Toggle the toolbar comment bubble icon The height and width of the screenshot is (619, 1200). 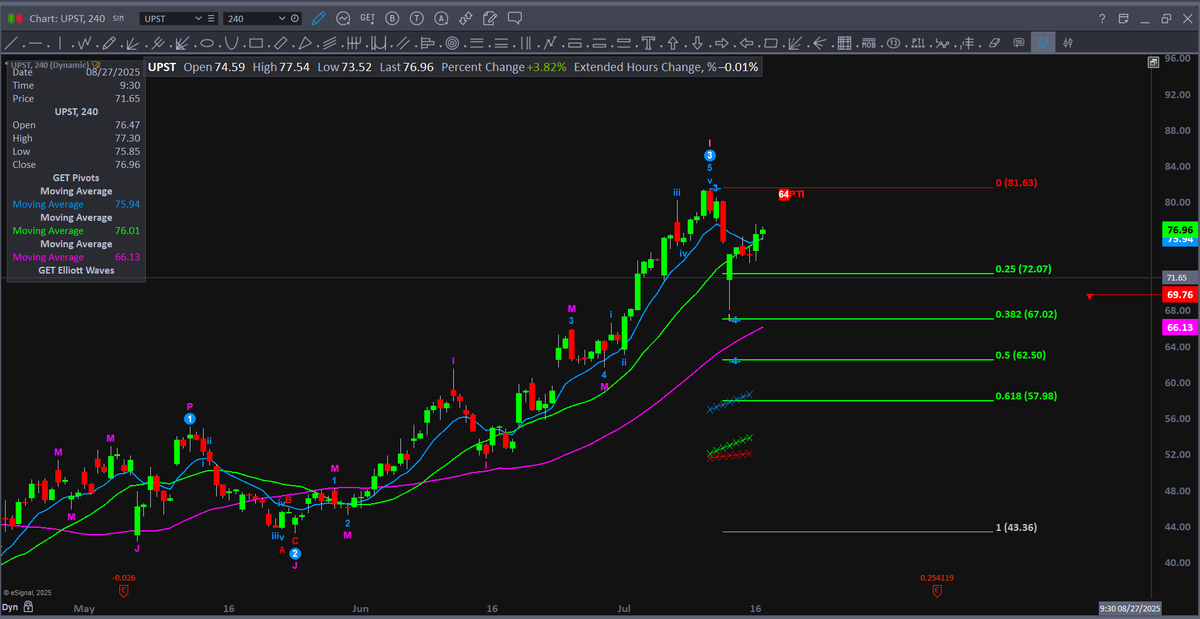[x=1019, y=43]
